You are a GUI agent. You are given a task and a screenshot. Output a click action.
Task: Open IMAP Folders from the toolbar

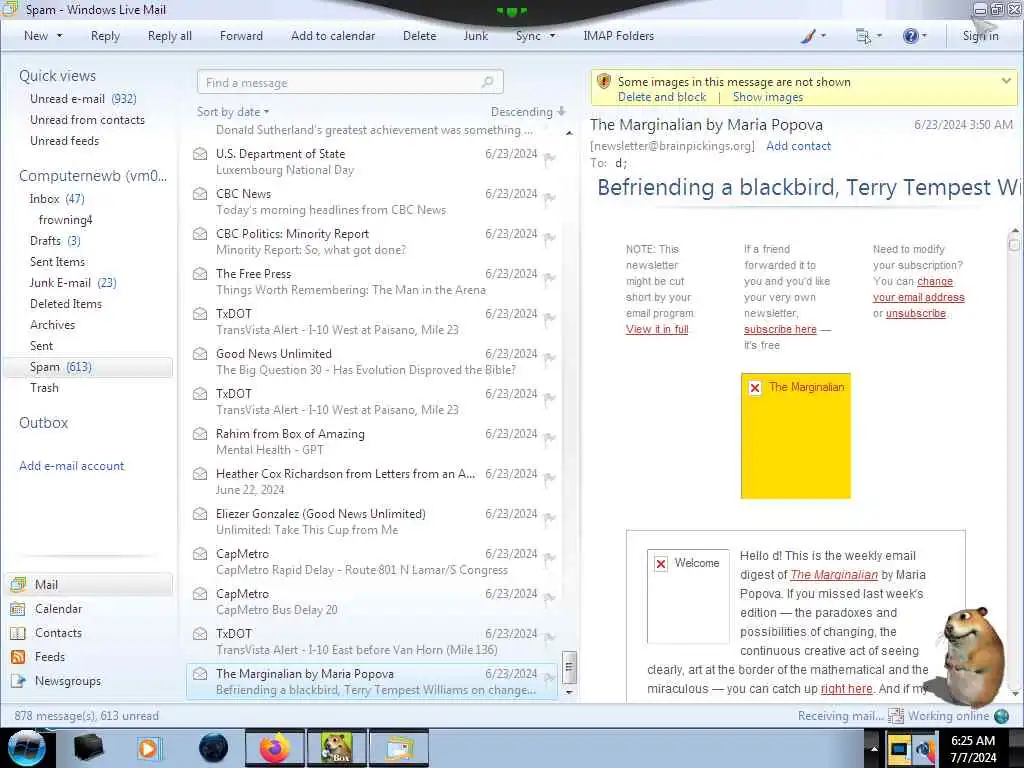[x=618, y=36]
